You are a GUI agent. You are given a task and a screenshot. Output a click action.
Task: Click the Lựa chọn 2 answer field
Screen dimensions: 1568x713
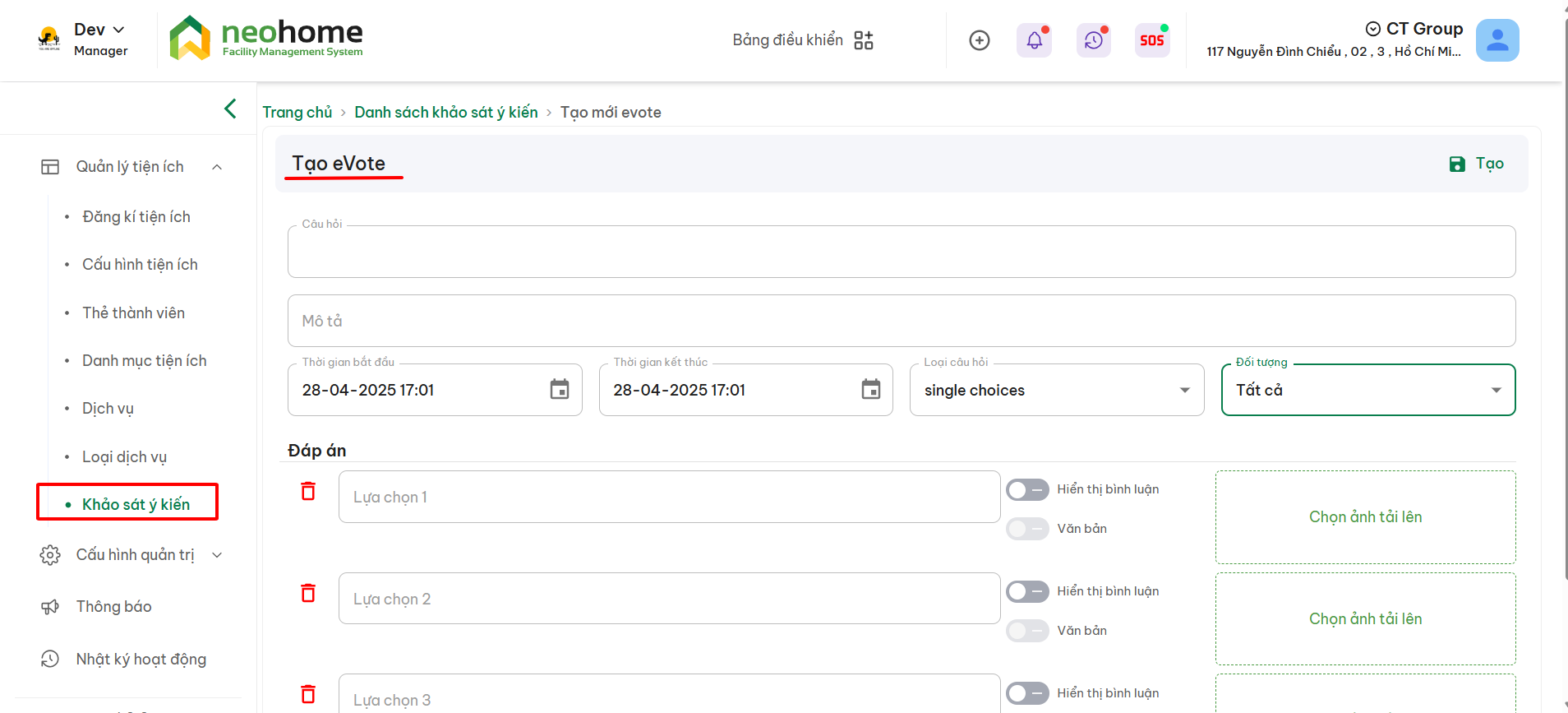click(669, 599)
